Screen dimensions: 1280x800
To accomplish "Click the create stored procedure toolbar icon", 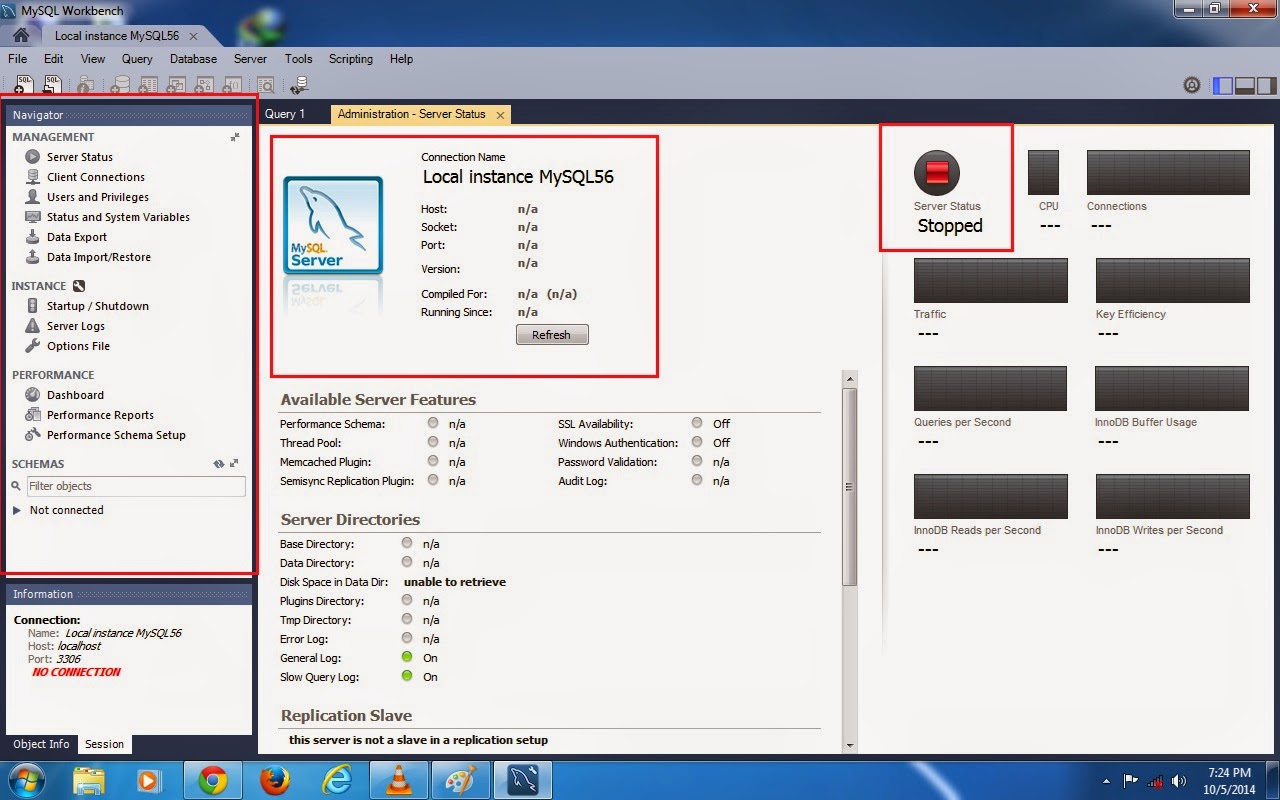I will click(205, 86).
